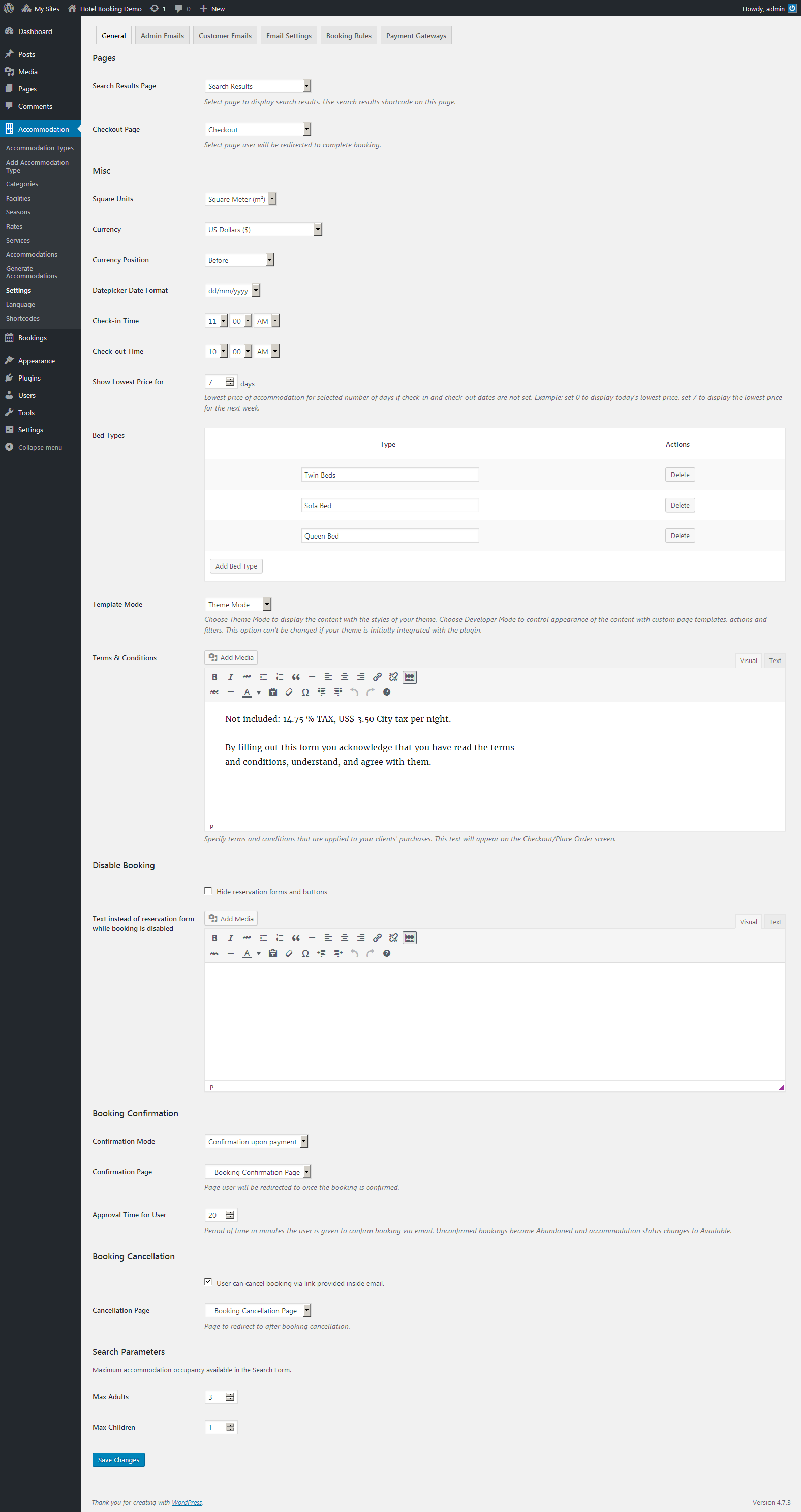
Task: Click Undo icon in Terms & Conditions toolbar
Action: point(354,692)
